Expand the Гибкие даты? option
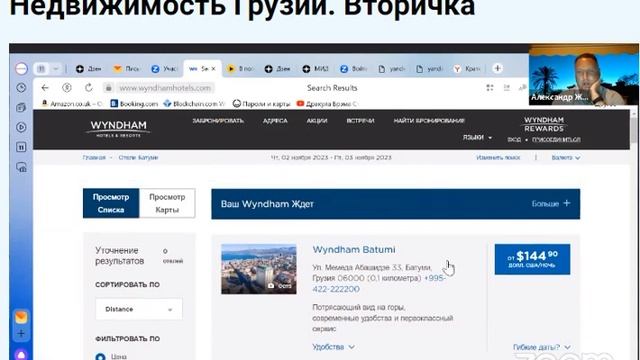This screenshot has height=360, width=640. tap(542, 347)
